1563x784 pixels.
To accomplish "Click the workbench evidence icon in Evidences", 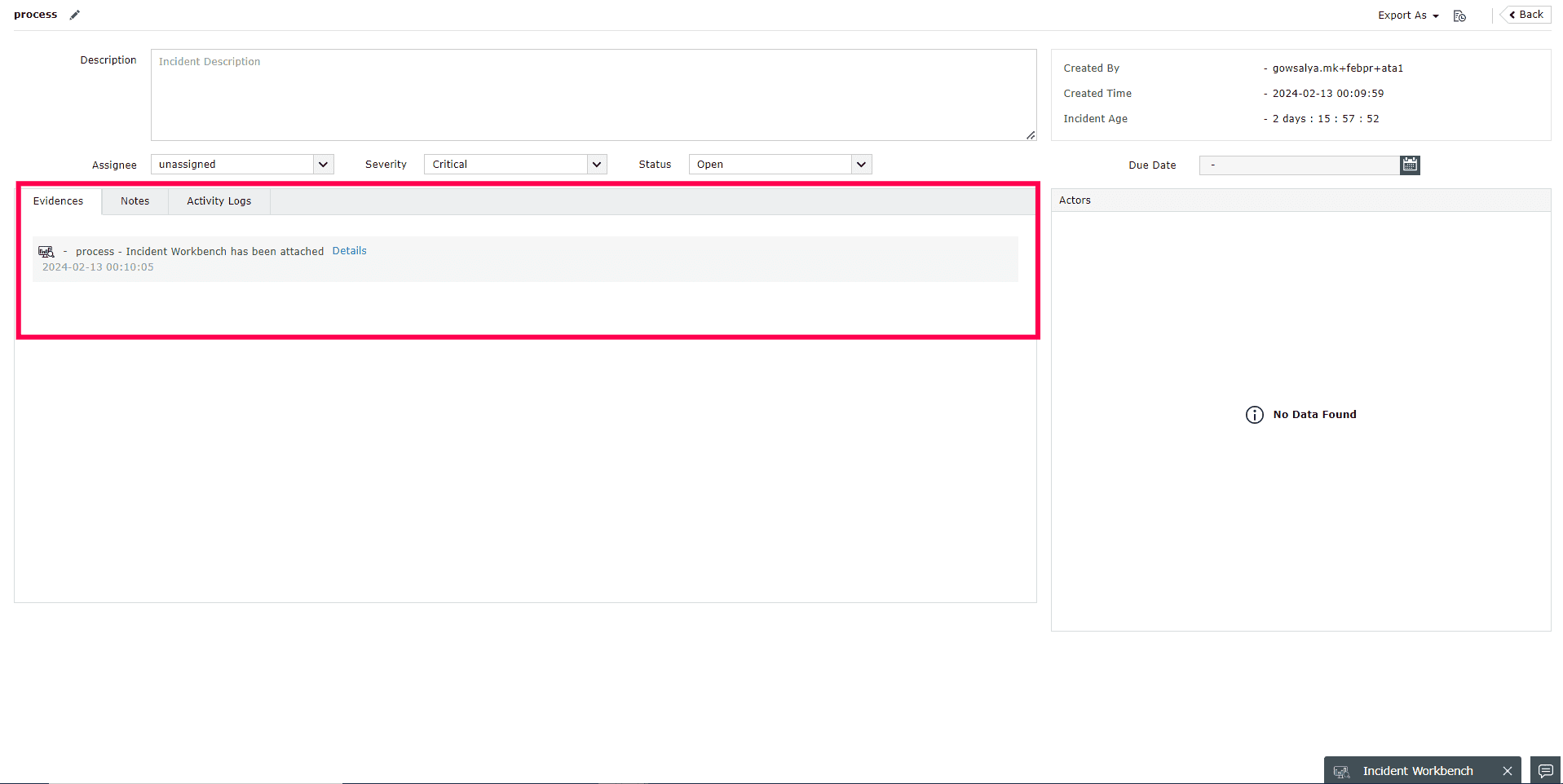I will [46, 252].
